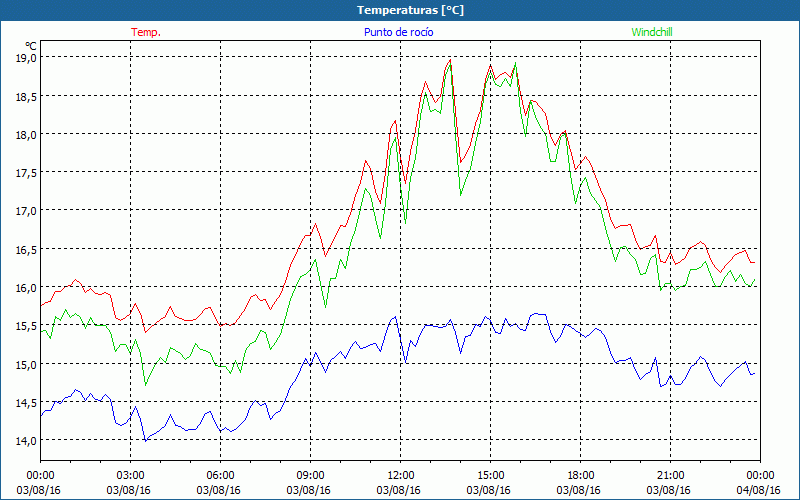This screenshot has height=500, width=800.
Task: Click the 14,0 y-axis label
Action: [26, 440]
